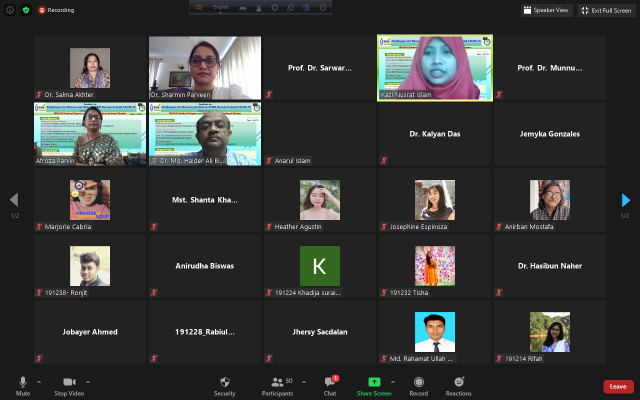
Task: Go to next page of participants
Action: [x=626, y=200]
